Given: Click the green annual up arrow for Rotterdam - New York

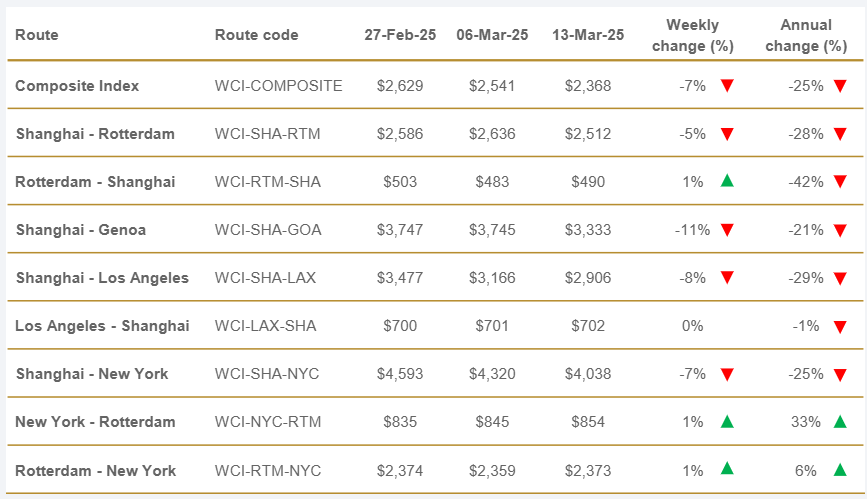Looking at the screenshot, I should [840, 469].
